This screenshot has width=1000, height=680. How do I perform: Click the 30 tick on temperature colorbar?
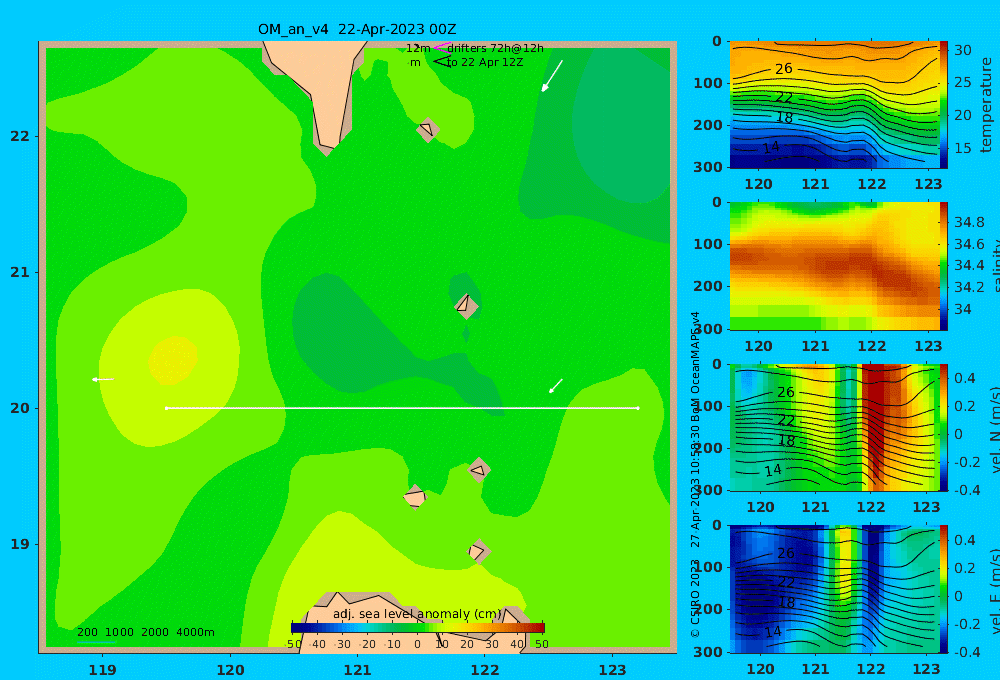(x=962, y=50)
